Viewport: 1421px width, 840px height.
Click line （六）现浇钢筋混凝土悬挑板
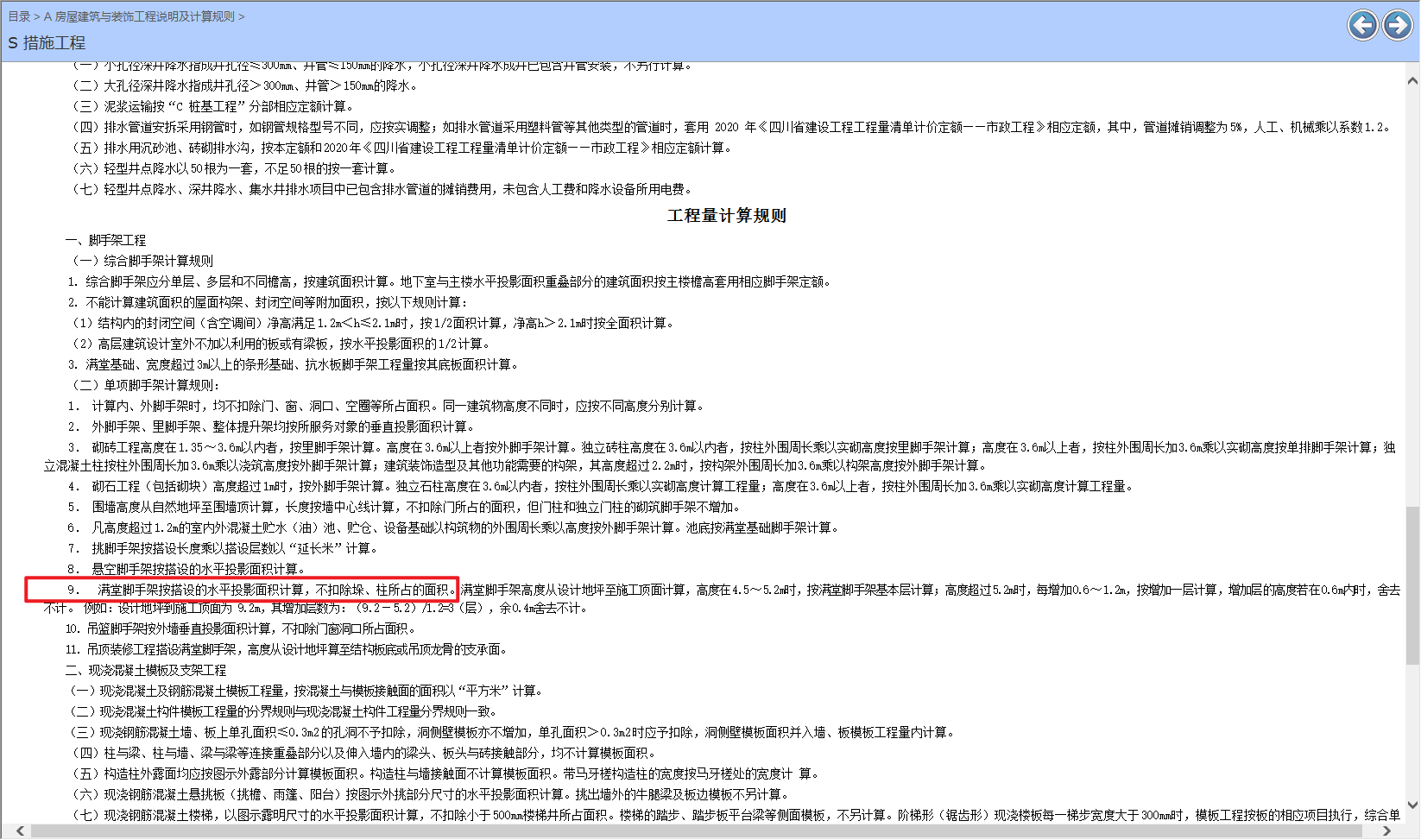click(x=430, y=794)
